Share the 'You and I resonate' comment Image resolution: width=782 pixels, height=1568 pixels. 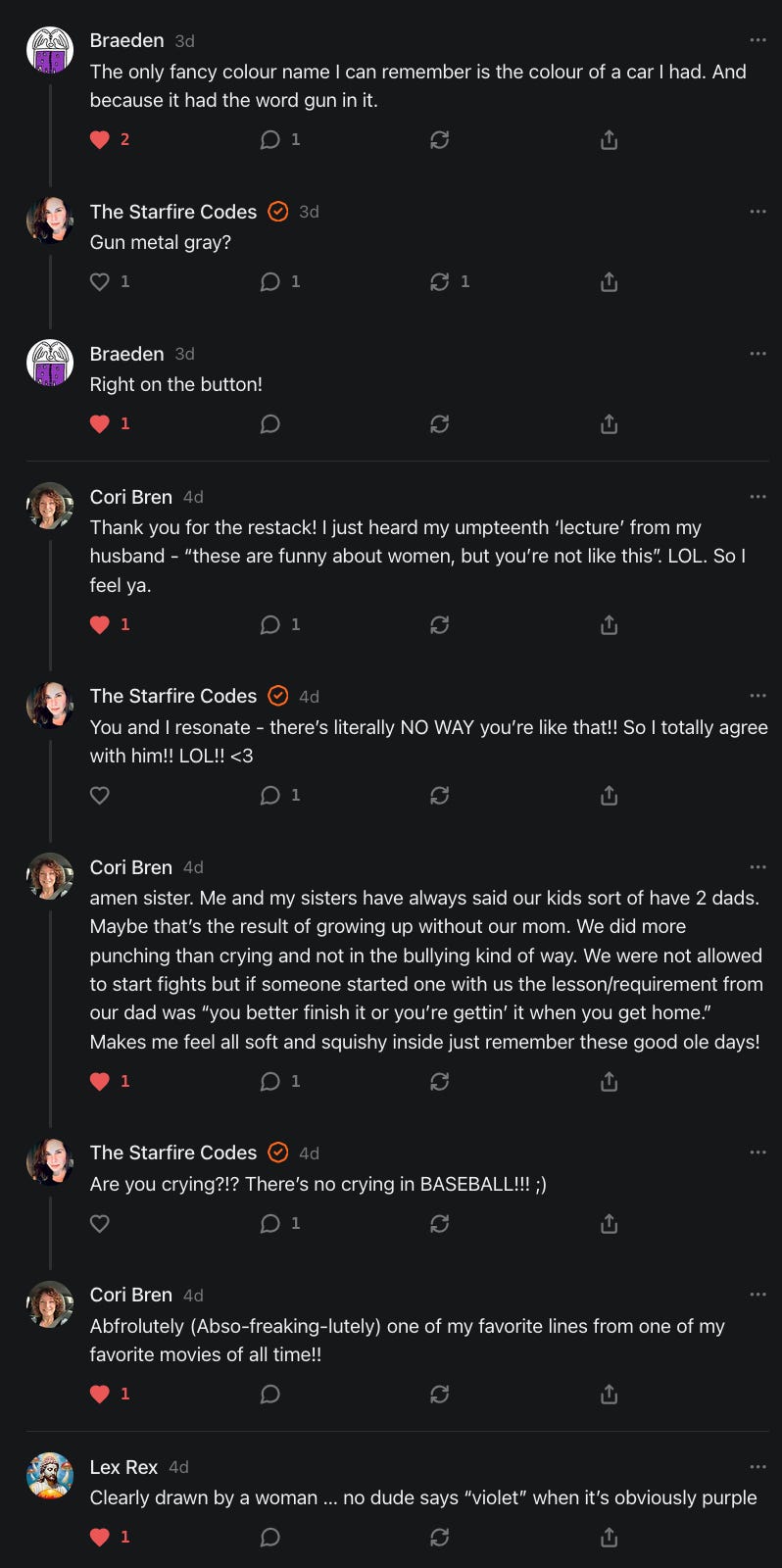pyautogui.click(x=609, y=796)
